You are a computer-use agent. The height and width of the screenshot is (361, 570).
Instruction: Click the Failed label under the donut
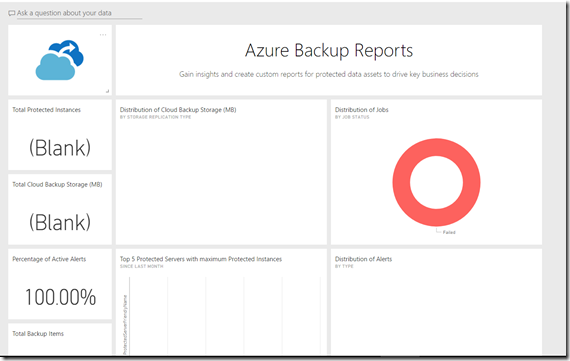(x=449, y=232)
